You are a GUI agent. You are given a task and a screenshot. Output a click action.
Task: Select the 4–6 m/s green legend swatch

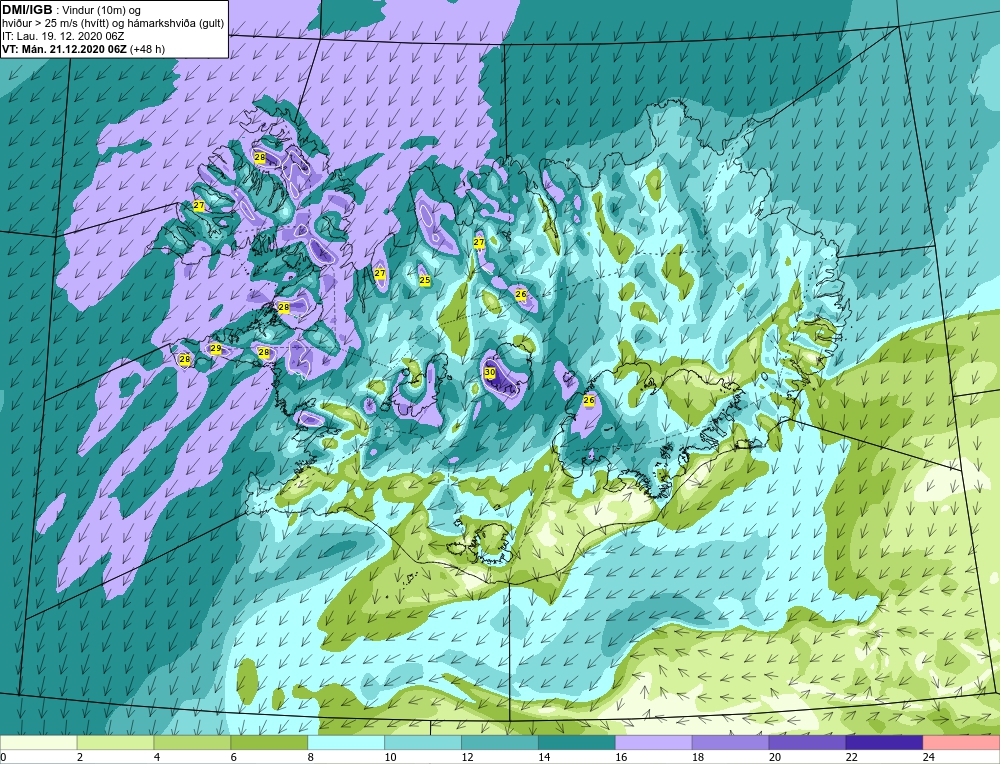(x=192, y=743)
